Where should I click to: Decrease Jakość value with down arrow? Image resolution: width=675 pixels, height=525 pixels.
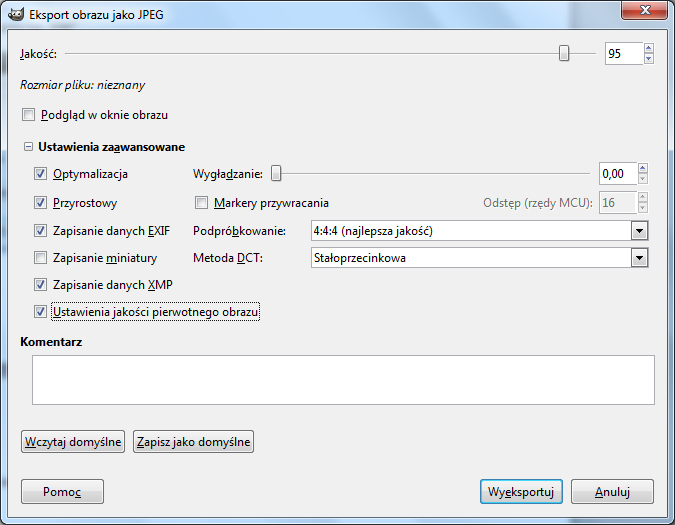coord(649,59)
